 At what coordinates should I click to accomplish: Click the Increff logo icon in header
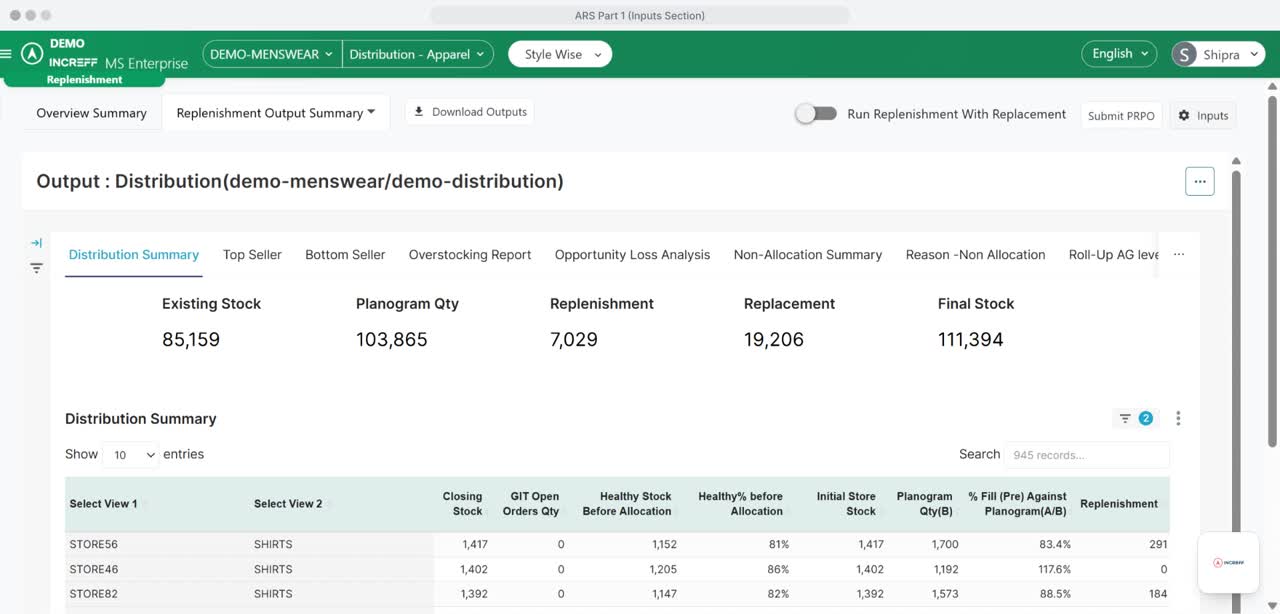click(x=32, y=53)
